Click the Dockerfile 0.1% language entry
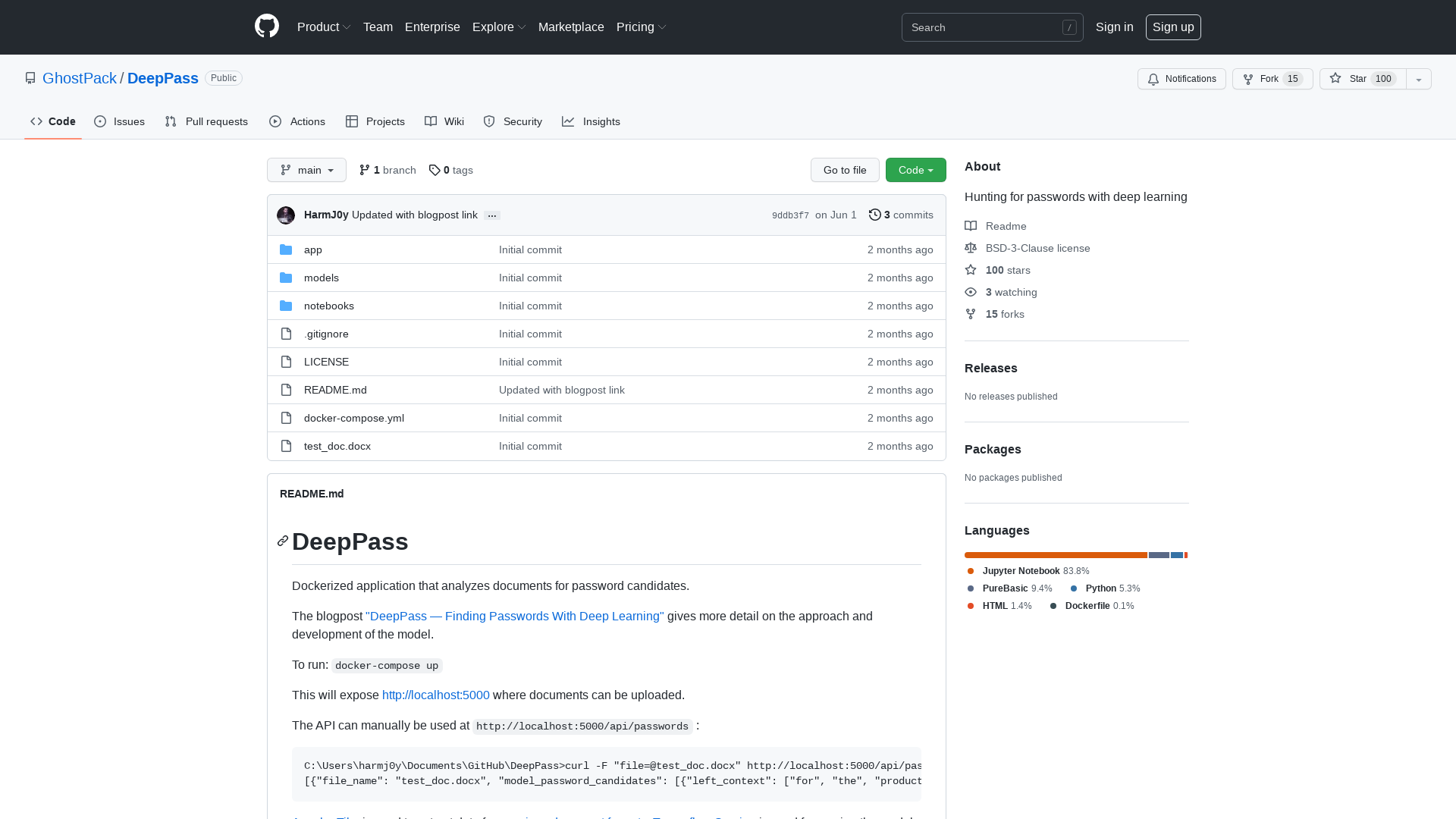Viewport: 1456px width, 819px height. click(x=1092, y=606)
